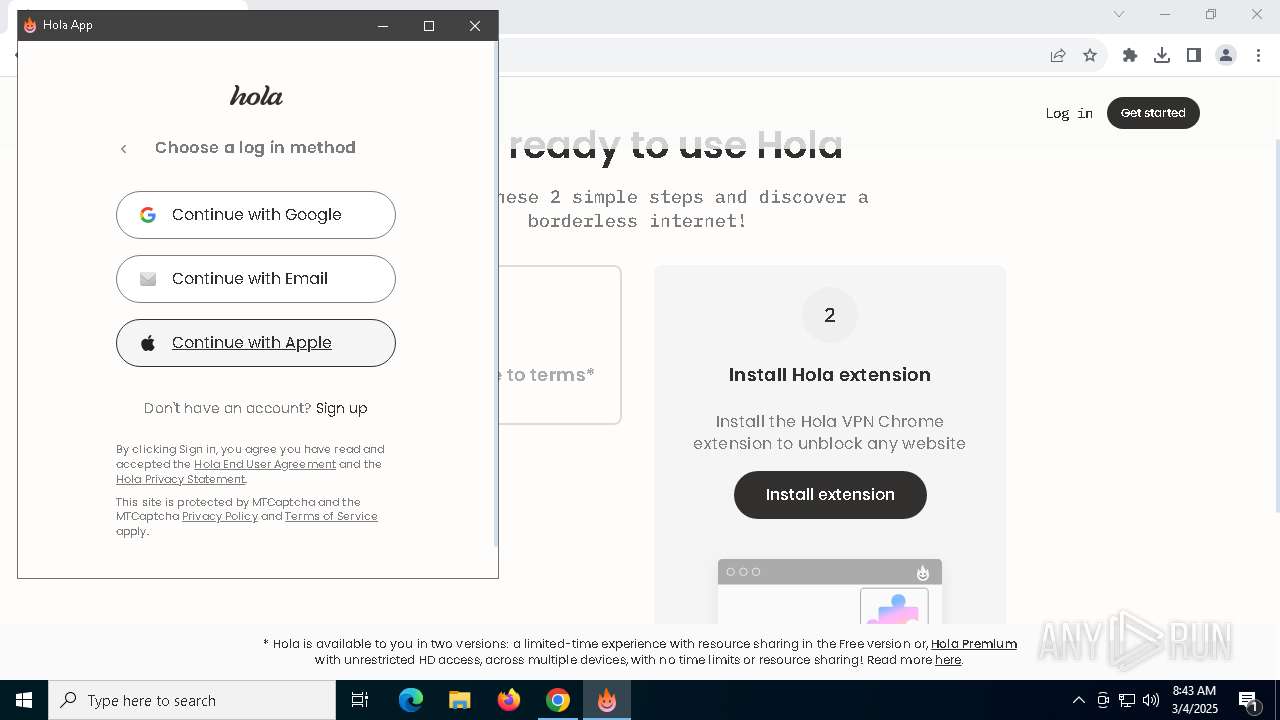Image resolution: width=1280 pixels, height=720 pixels.
Task: Close the Hola App window
Action: coord(475,26)
